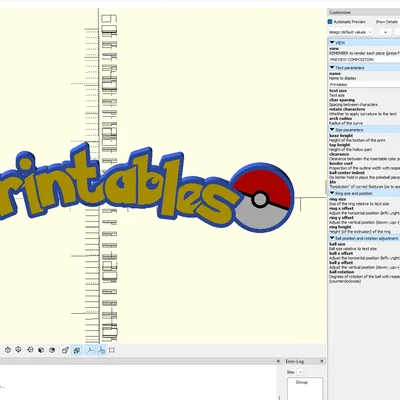Click the 'rotate characters' parameter label
Screen dimensions: 400x400
347,109
